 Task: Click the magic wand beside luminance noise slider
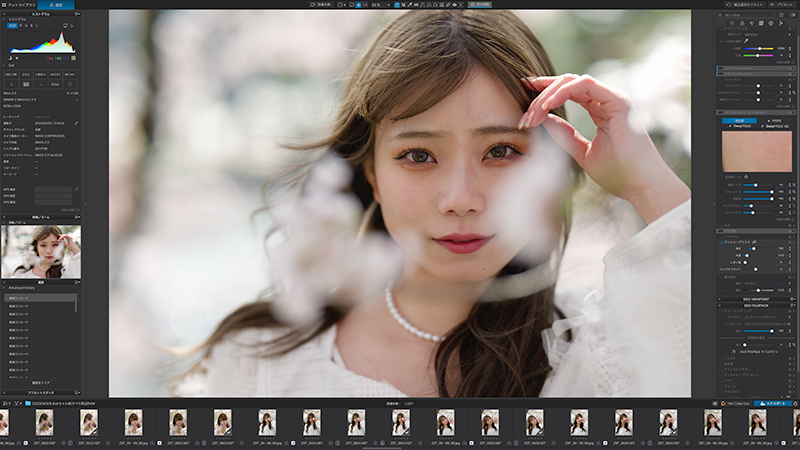click(794, 185)
